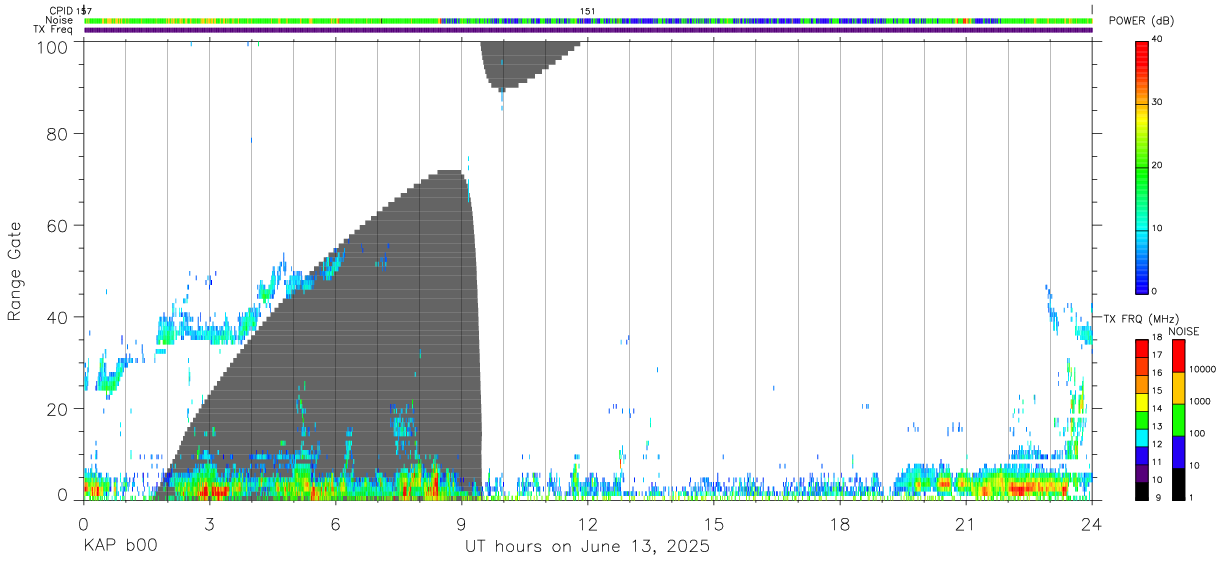This screenshot has height=567, width=1228.
Task: Click the 100 label on the NOISE legend
Action: pos(1196,433)
